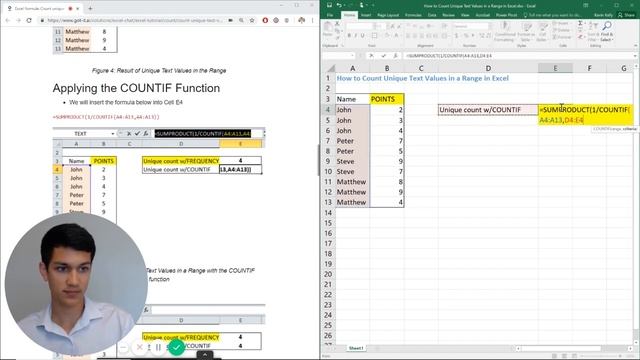
Task: Click Chrome zoom magnifier icon in address bar
Action: pos(241,20)
